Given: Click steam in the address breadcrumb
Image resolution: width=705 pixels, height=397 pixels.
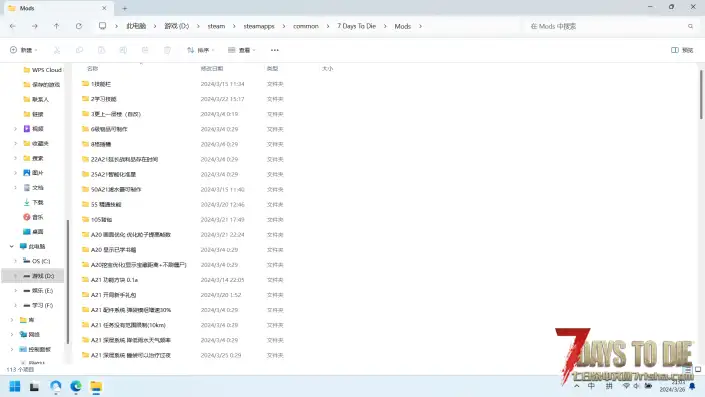Looking at the screenshot, I should [x=216, y=27].
